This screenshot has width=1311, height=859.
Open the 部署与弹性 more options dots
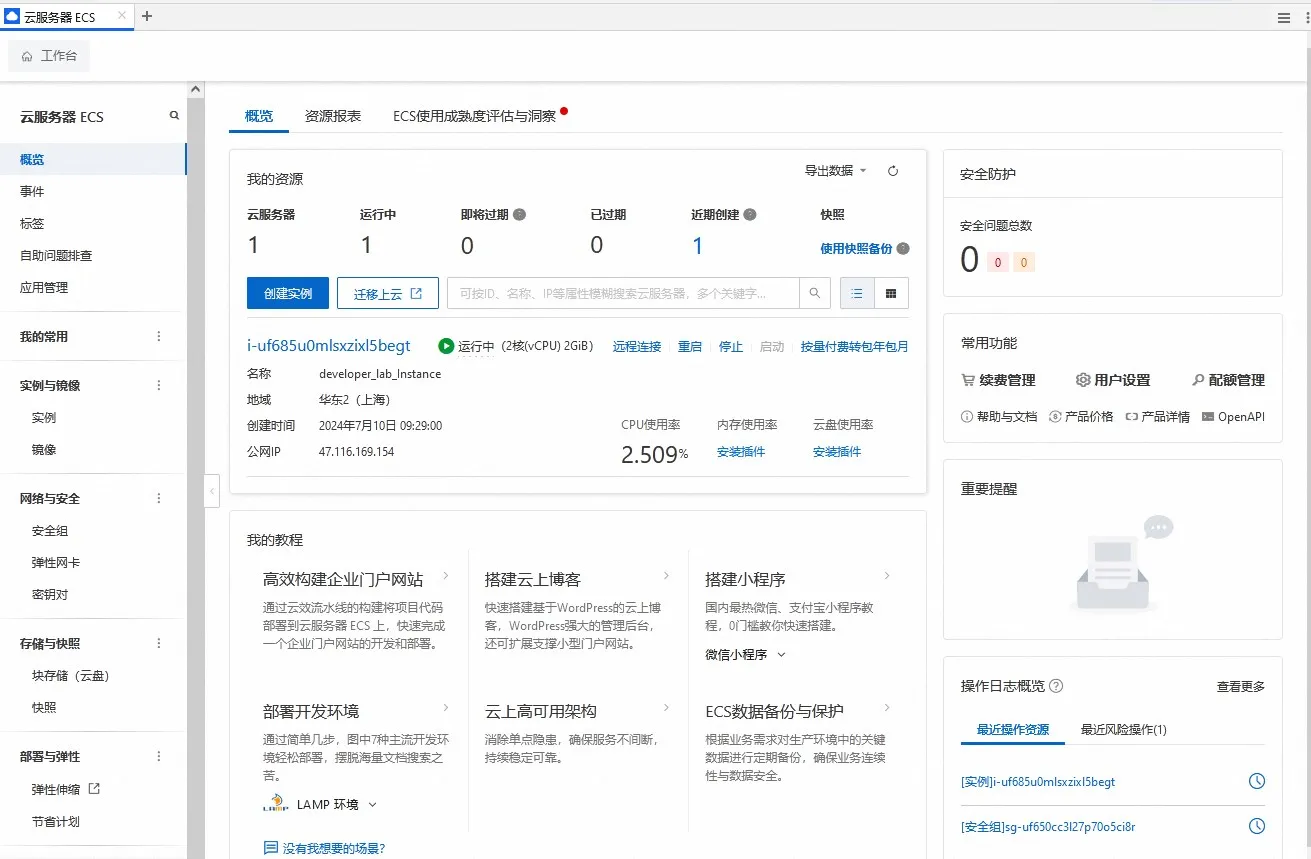(x=158, y=756)
